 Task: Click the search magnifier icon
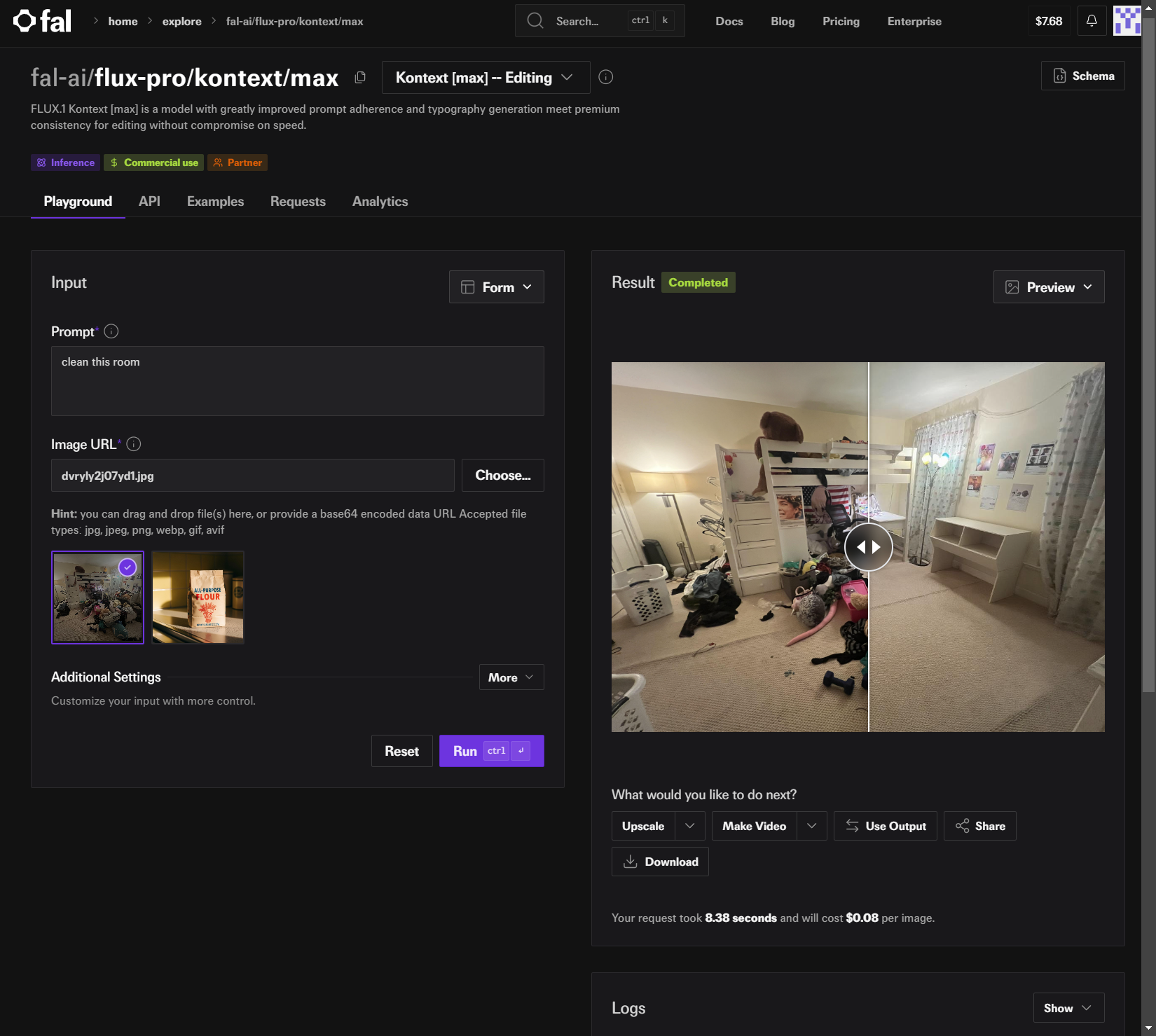[x=535, y=21]
